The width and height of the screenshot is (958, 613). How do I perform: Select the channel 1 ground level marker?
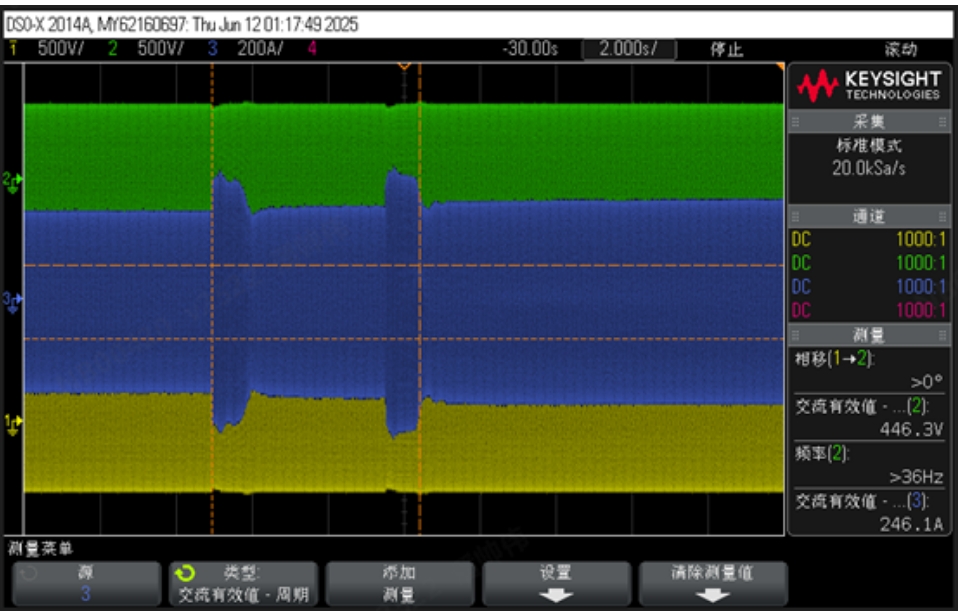click(12, 424)
